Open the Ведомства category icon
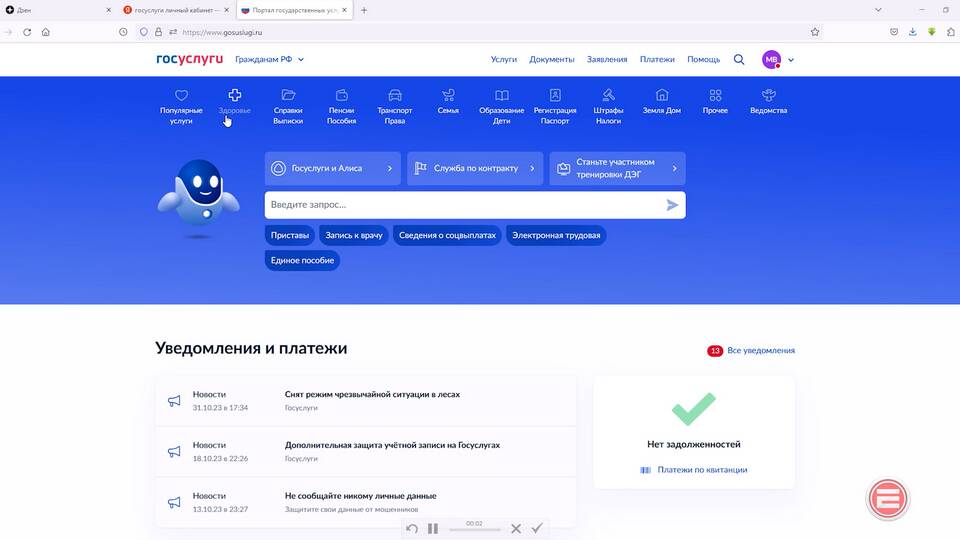 click(768, 96)
